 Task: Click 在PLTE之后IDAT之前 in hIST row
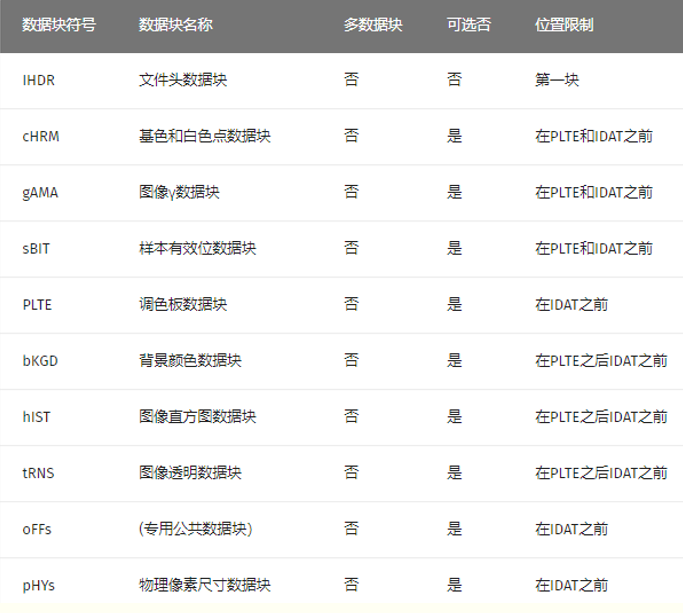(x=601, y=417)
